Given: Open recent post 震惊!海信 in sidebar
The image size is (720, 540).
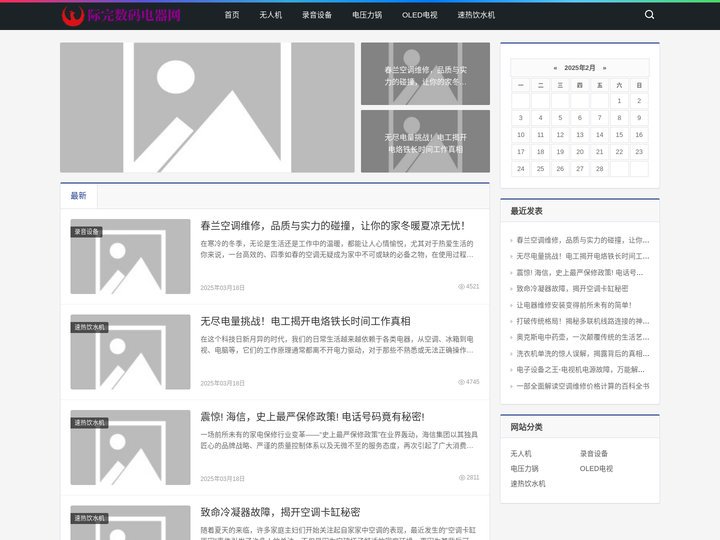Looking at the screenshot, I should [579, 272].
